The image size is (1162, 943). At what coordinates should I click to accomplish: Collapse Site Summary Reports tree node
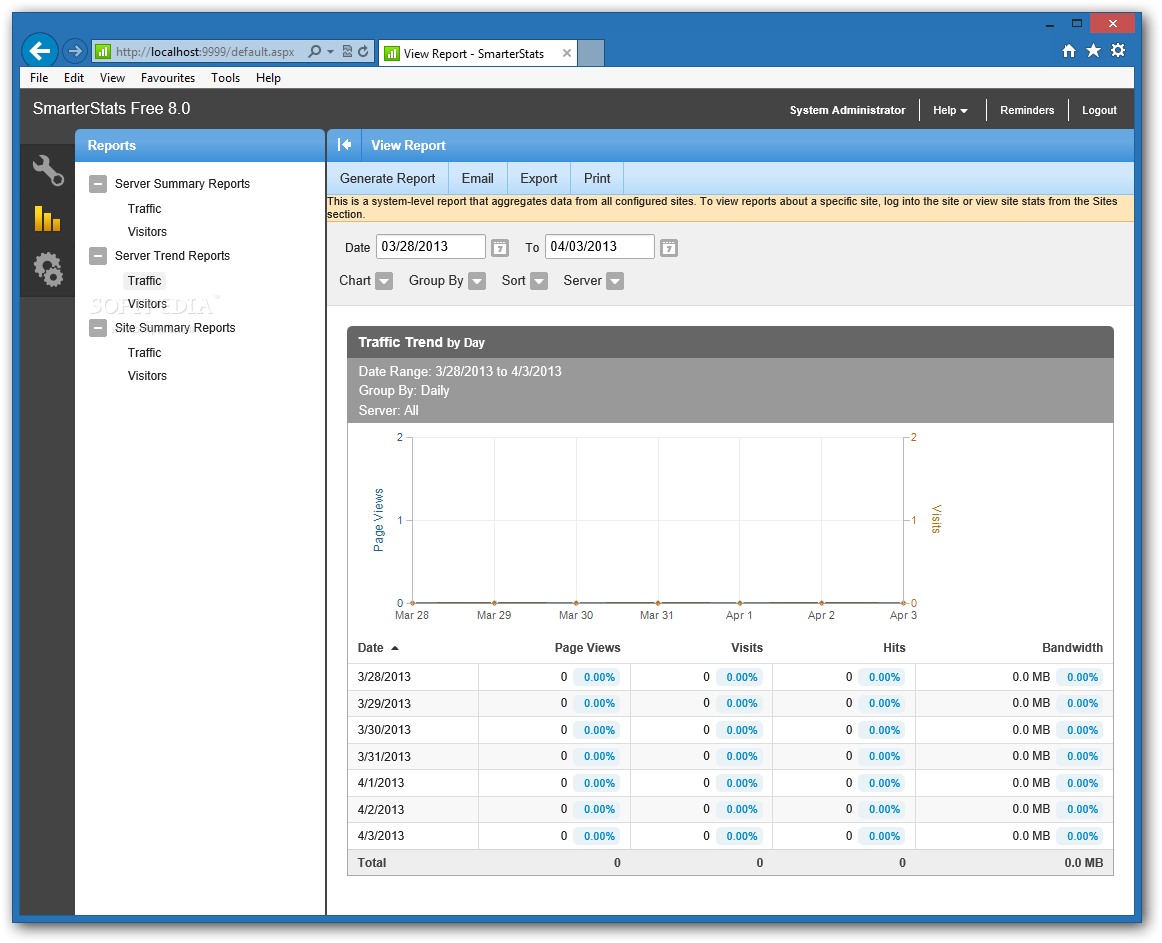(x=98, y=328)
